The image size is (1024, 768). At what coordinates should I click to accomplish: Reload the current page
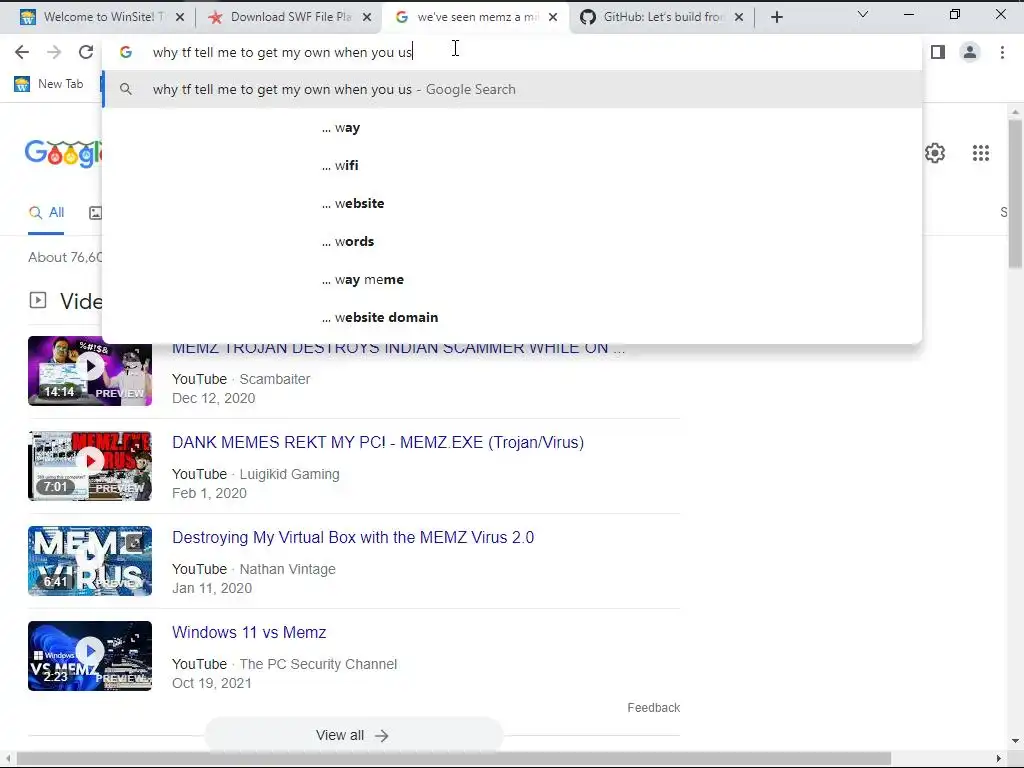click(x=86, y=52)
